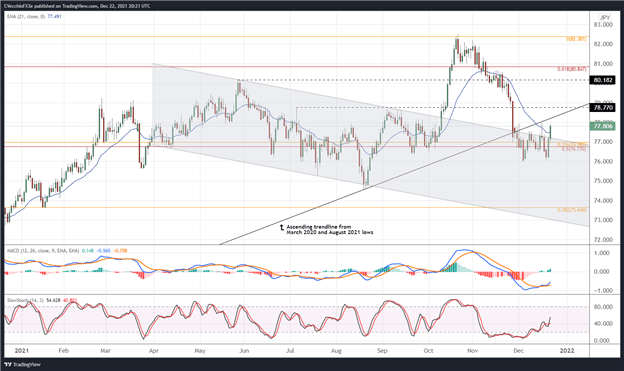Click the EMA value 77.491

(x=55, y=16)
